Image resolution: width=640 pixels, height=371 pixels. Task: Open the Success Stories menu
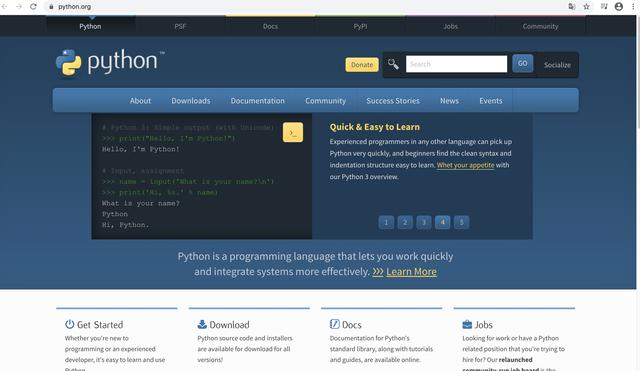[393, 101]
